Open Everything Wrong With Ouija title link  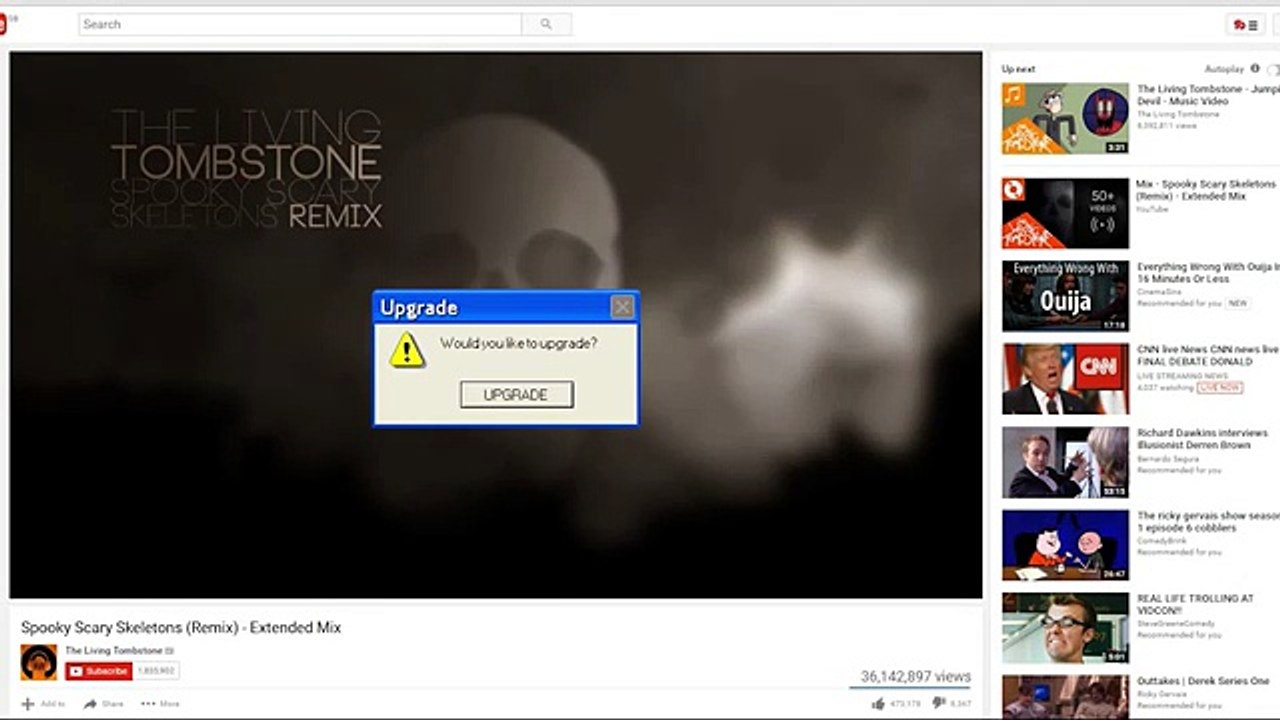1207,273
